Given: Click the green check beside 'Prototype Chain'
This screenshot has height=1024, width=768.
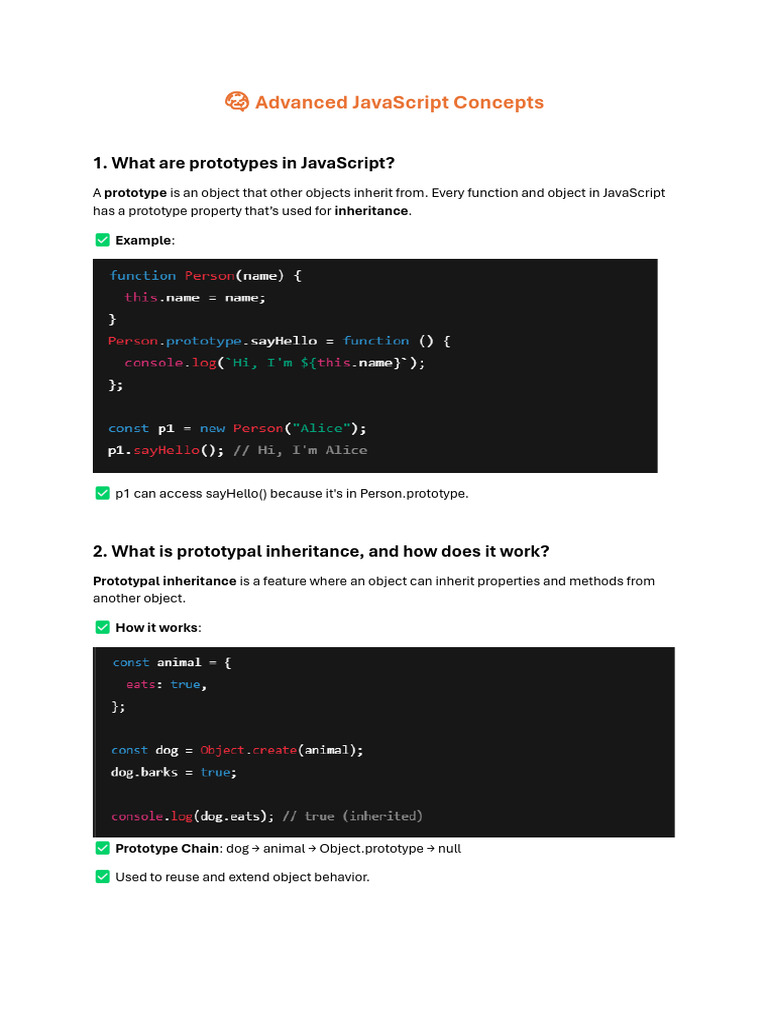Looking at the screenshot, I should click(x=102, y=848).
